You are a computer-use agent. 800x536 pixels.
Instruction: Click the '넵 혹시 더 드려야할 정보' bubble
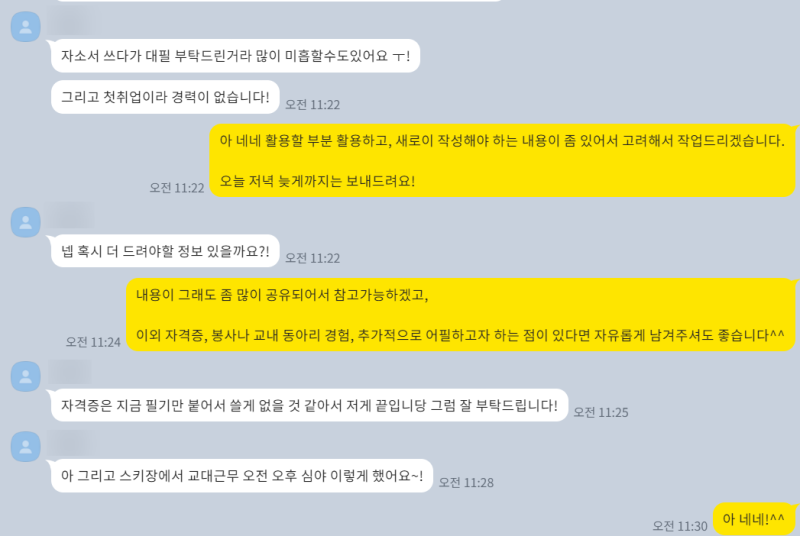click(165, 251)
